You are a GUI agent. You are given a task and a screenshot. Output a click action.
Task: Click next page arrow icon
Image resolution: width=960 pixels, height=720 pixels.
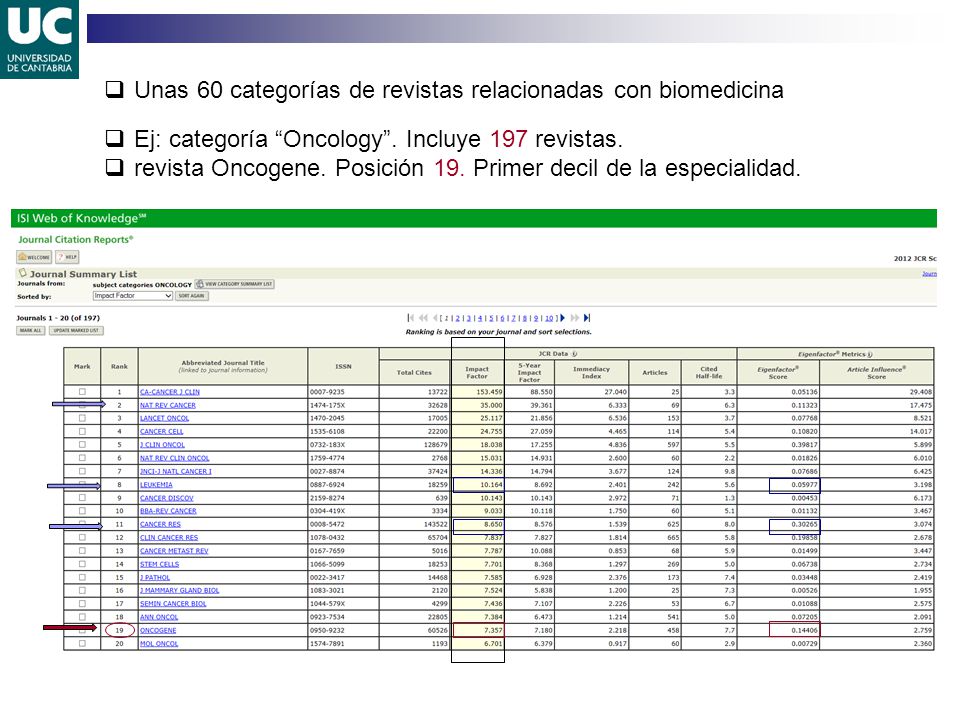click(x=563, y=318)
